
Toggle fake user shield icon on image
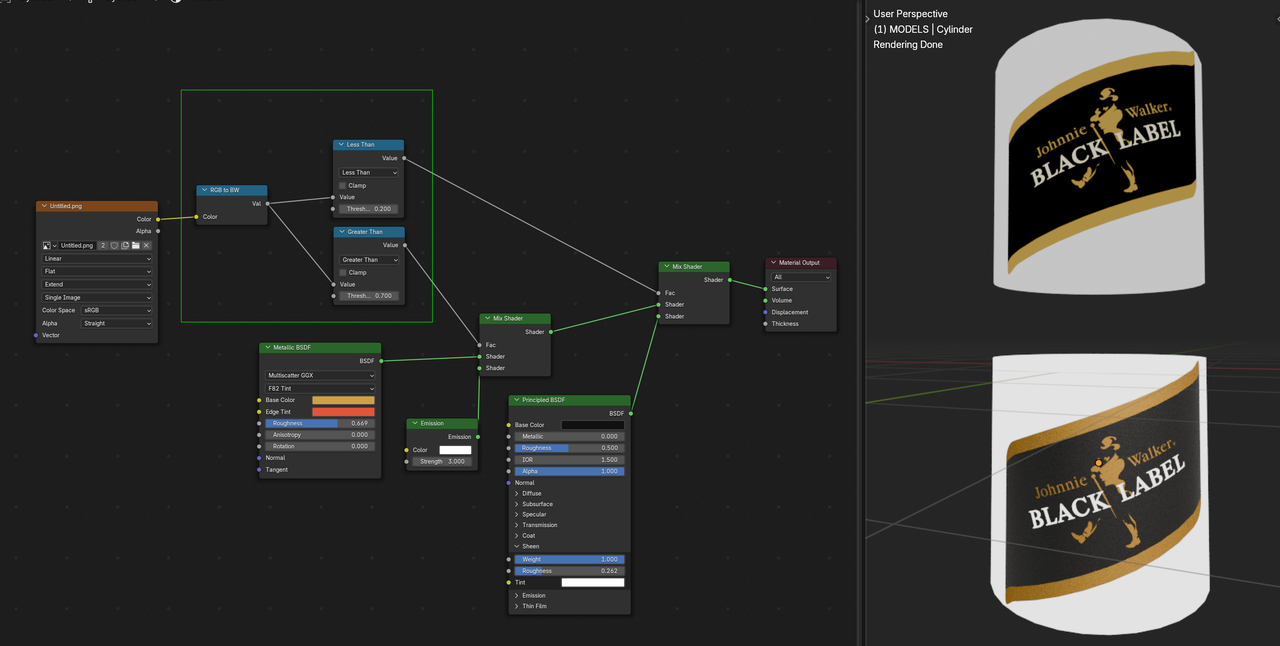click(x=114, y=245)
